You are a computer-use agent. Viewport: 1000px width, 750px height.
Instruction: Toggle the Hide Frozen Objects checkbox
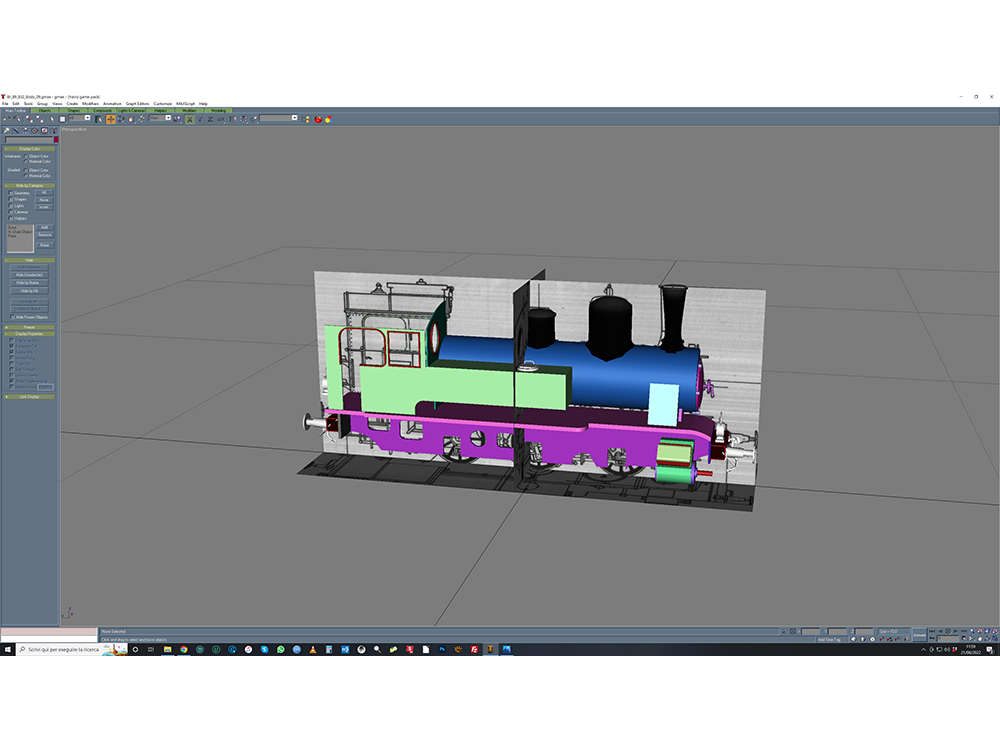(x=13, y=317)
